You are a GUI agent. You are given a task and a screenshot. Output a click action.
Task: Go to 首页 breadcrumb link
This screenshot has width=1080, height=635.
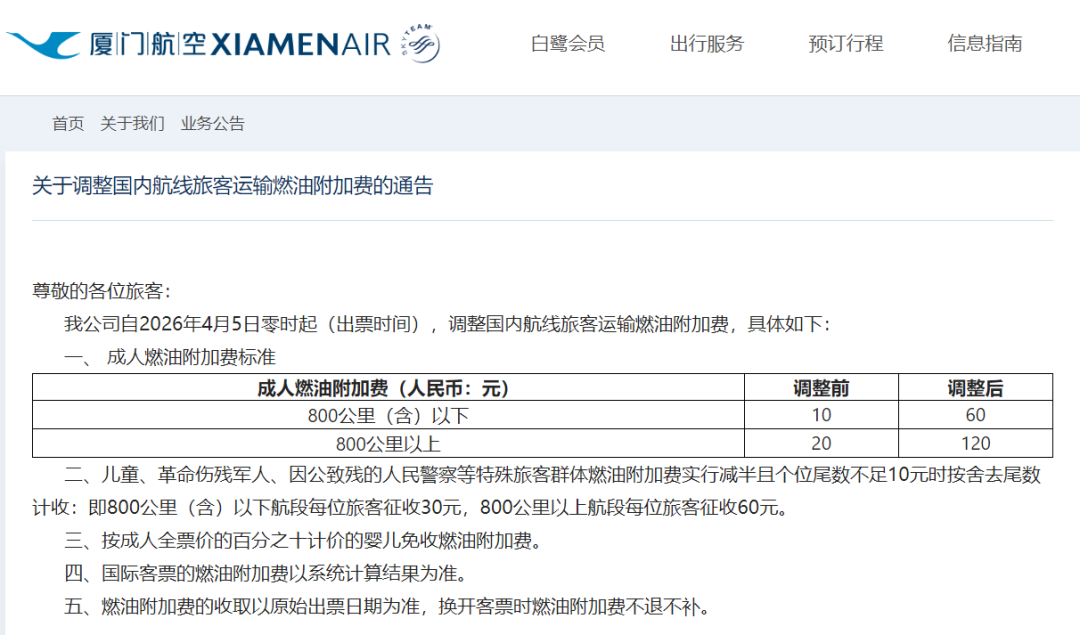click(x=68, y=123)
